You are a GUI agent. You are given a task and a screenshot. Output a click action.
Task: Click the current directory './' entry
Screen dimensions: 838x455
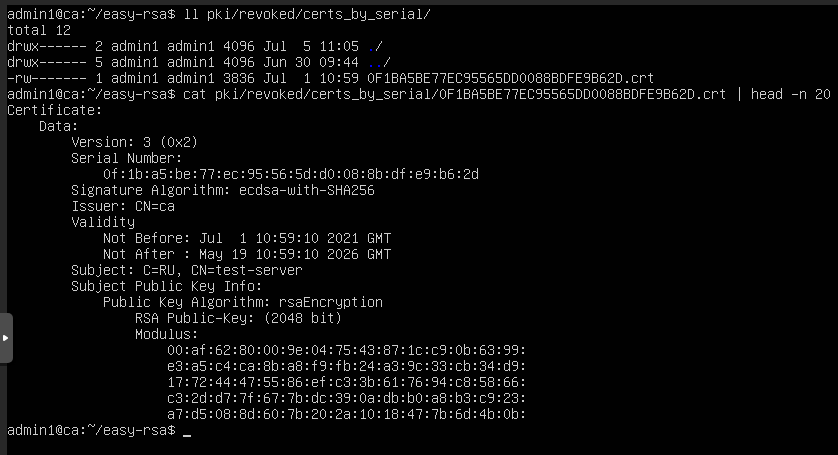pos(375,46)
